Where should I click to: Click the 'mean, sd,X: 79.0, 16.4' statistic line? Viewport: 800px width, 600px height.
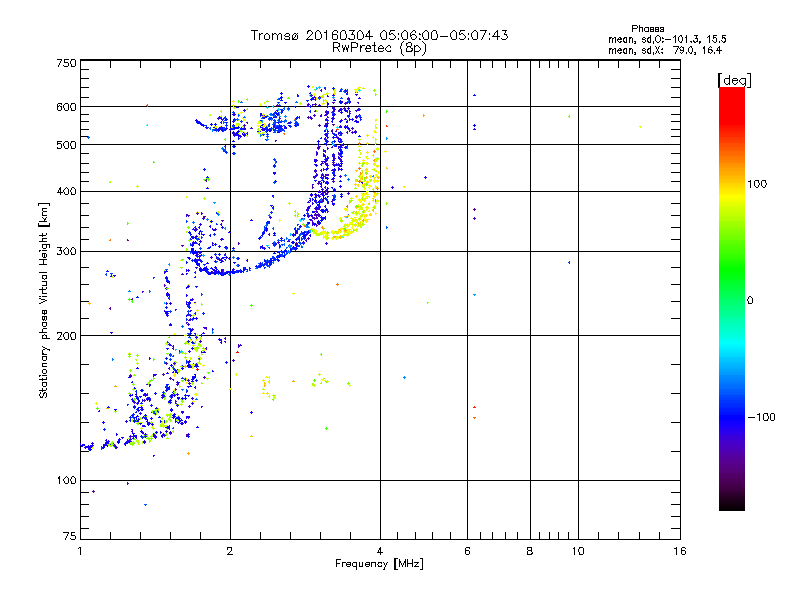pyautogui.click(x=665, y=50)
